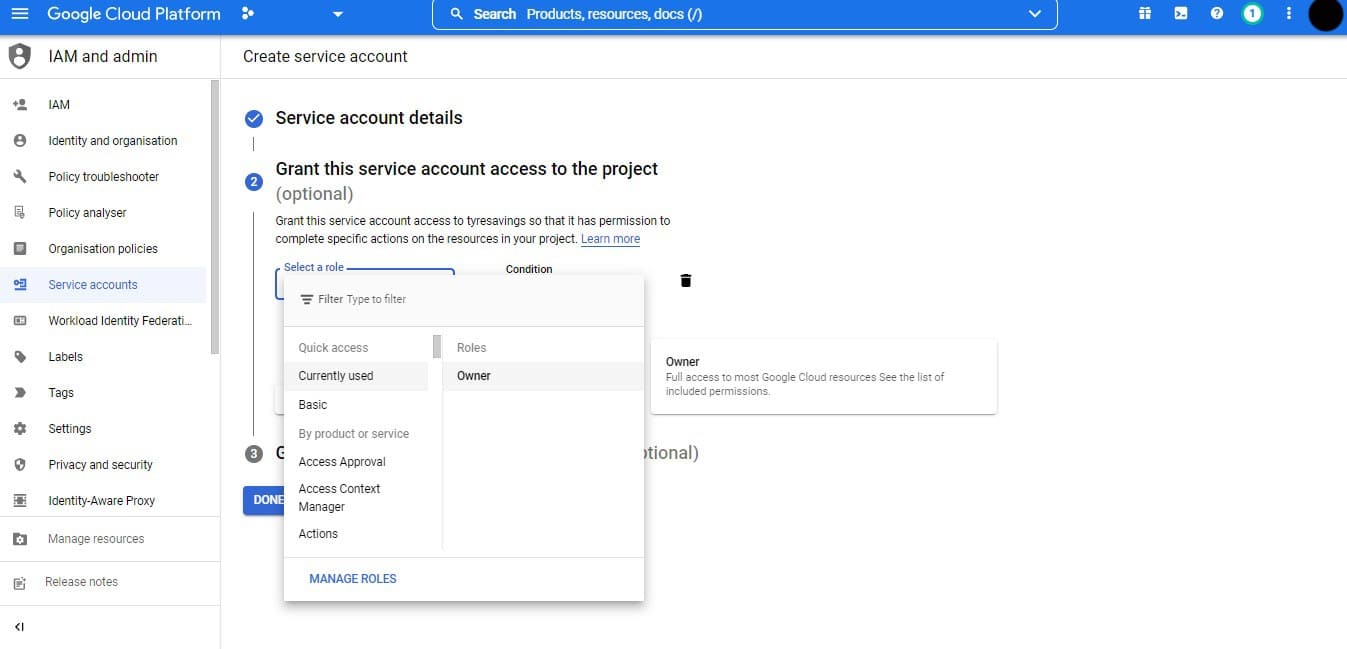This screenshot has width=1347, height=649.
Task: Open Tags in sidebar
Action: (x=61, y=393)
